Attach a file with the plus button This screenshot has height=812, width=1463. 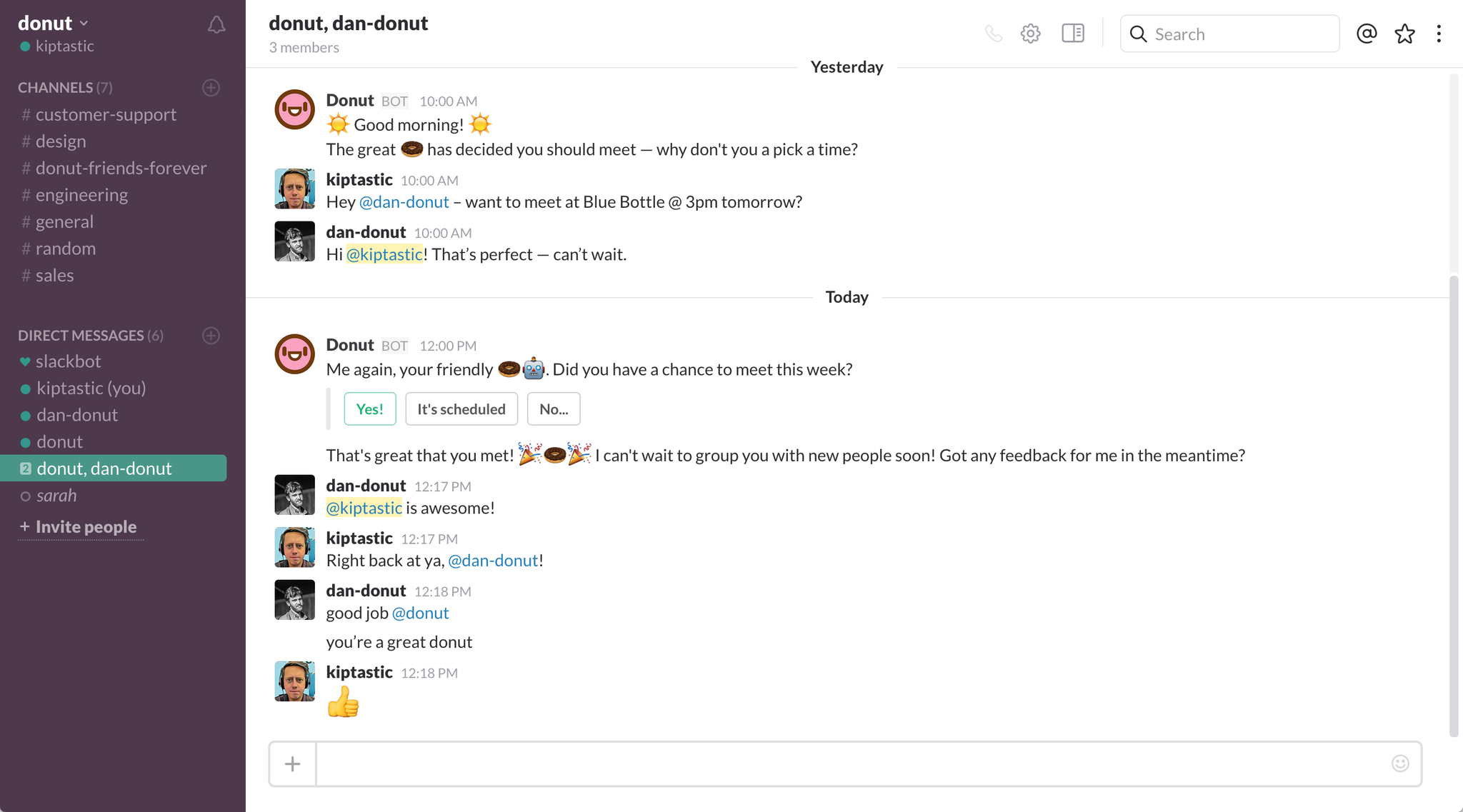[x=293, y=764]
